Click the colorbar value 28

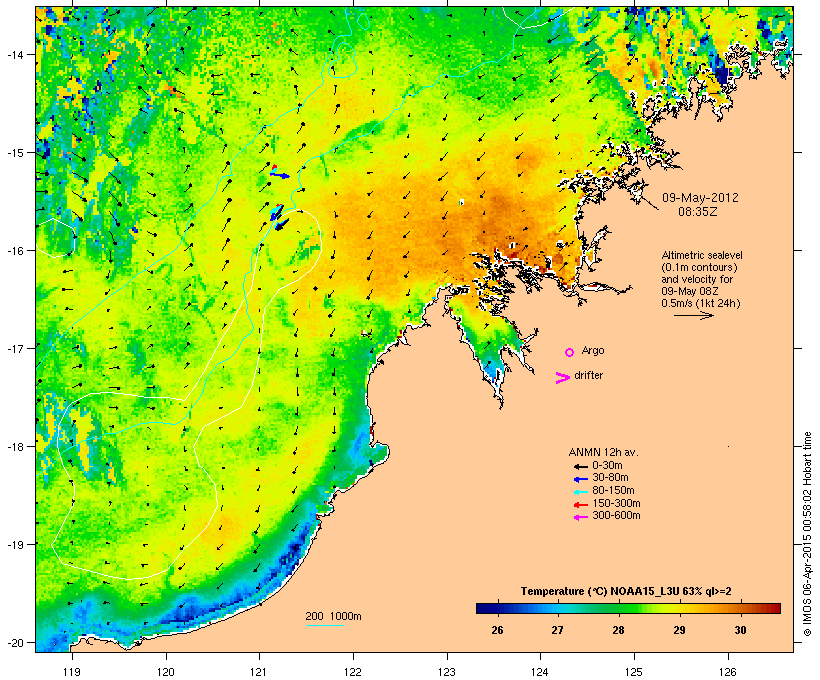618,630
